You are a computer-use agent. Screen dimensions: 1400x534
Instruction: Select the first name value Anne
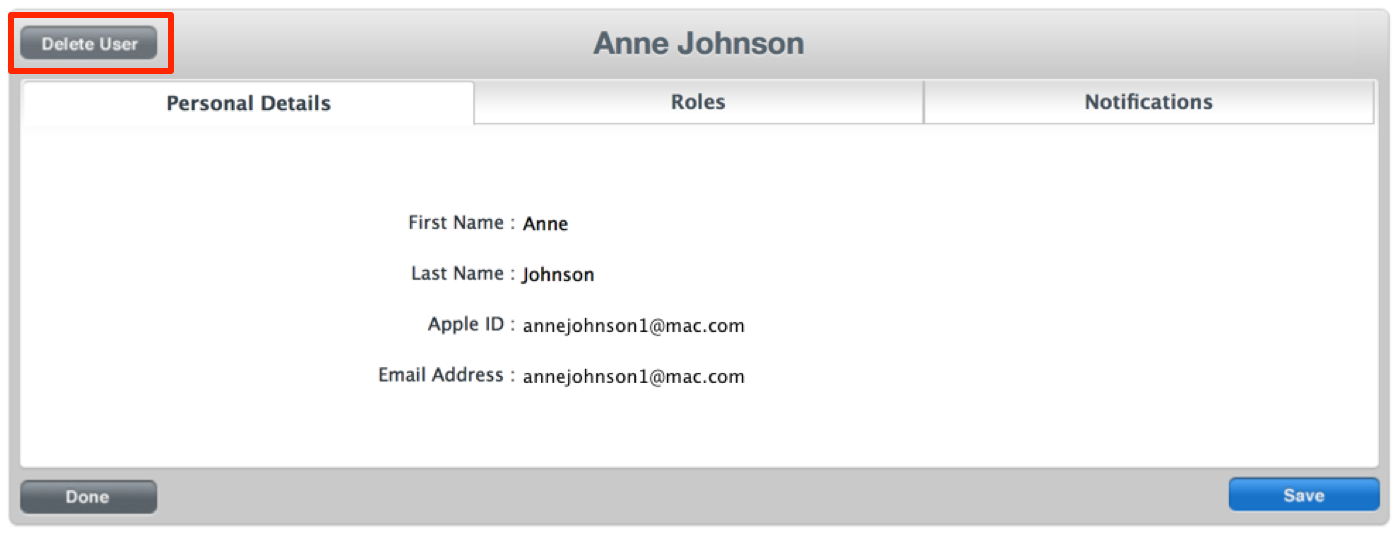[545, 224]
